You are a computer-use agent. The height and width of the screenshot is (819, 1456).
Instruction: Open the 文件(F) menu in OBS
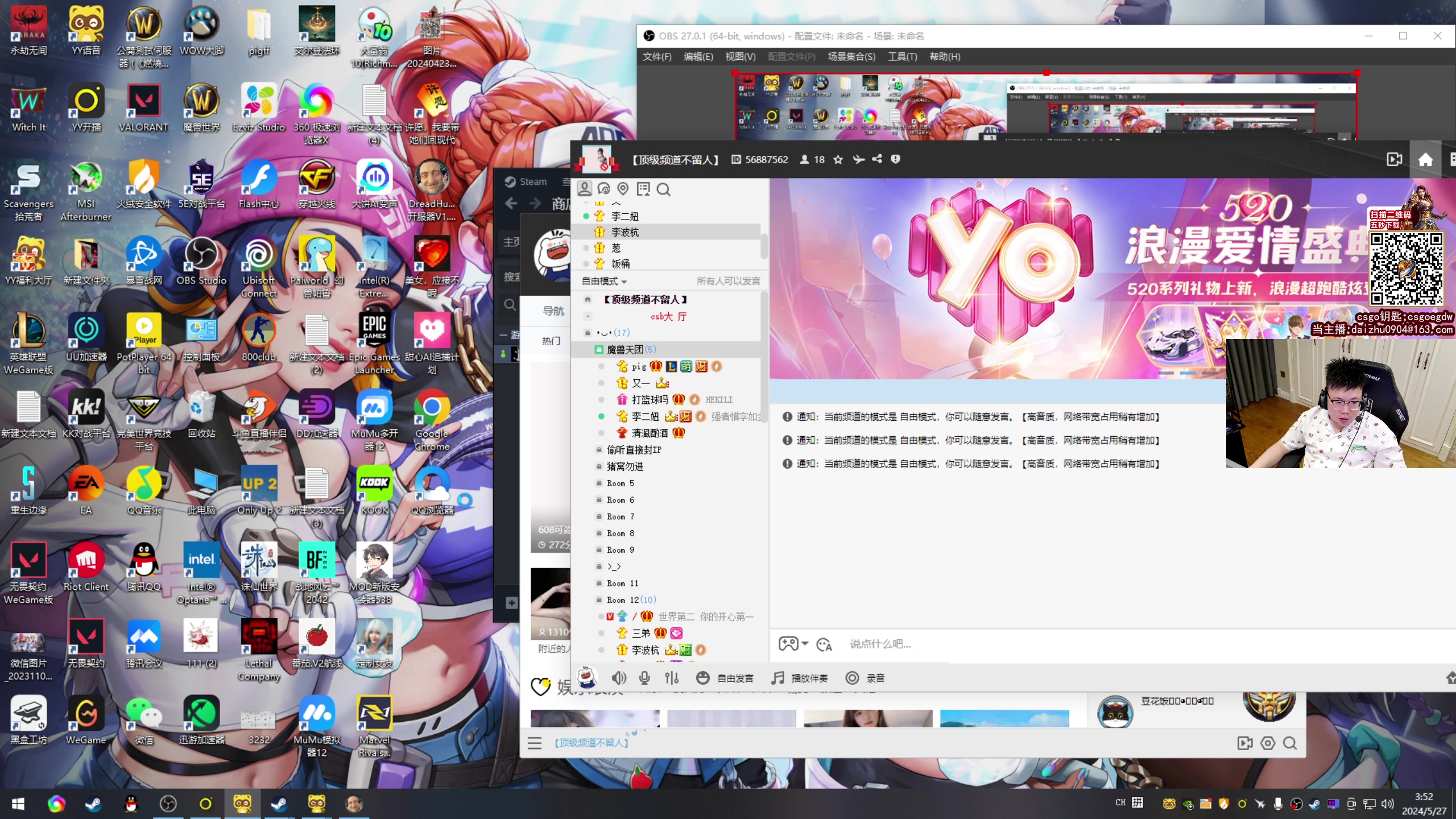coord(657,56)
